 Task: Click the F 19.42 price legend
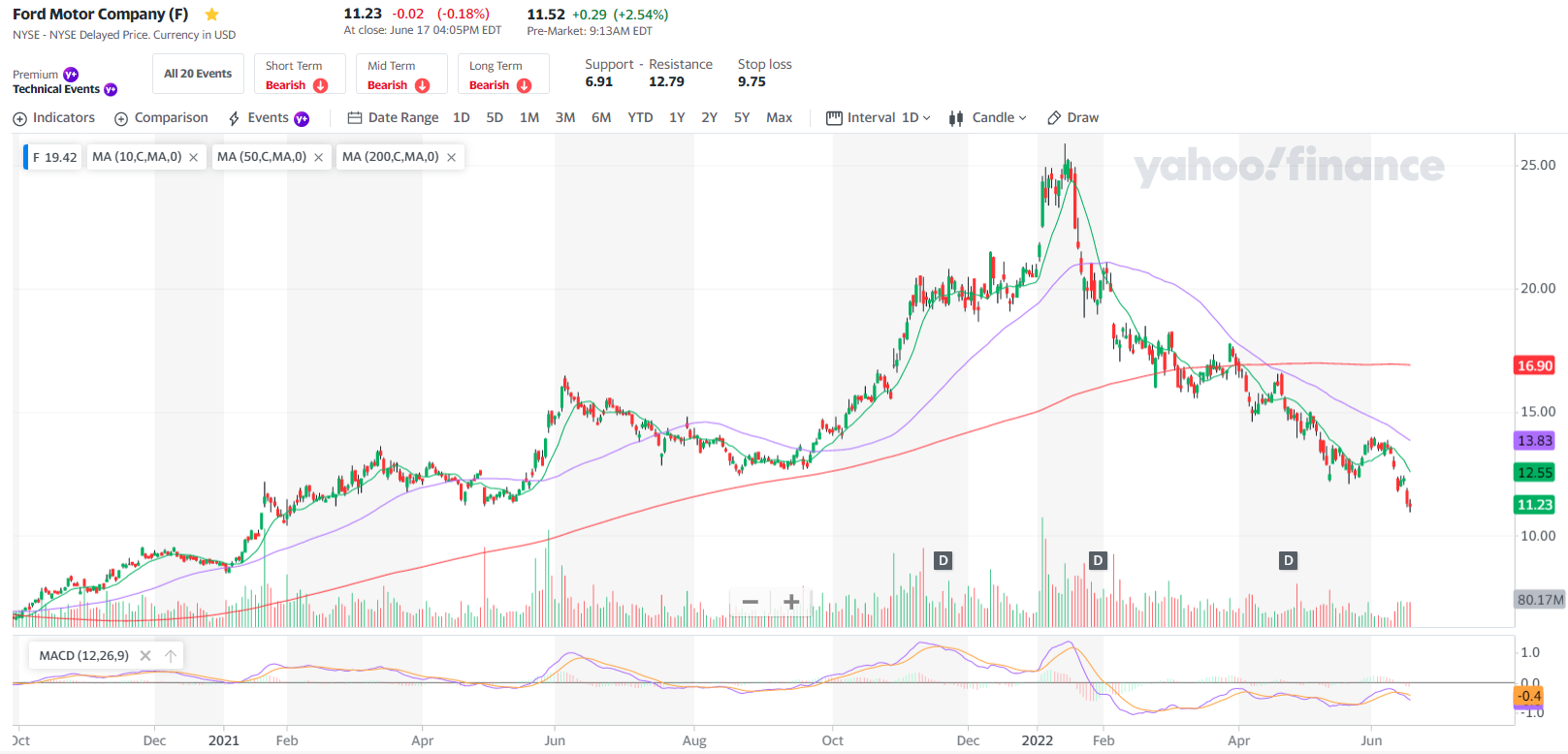pos(54,157)
